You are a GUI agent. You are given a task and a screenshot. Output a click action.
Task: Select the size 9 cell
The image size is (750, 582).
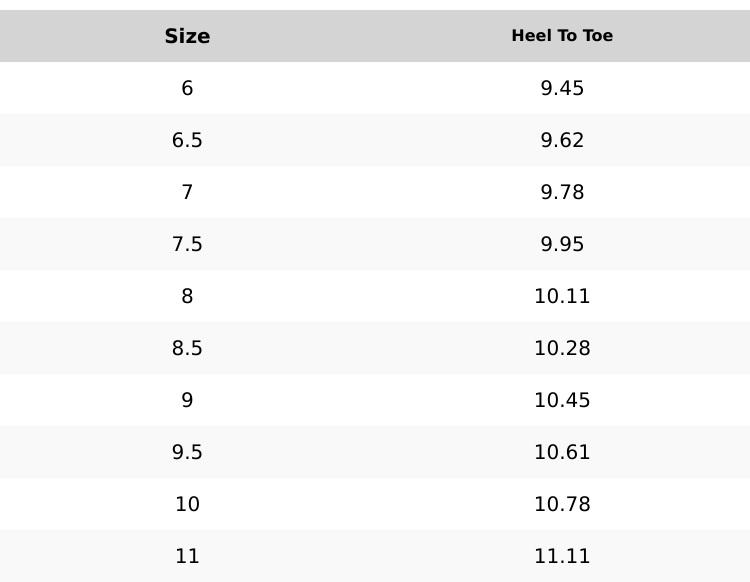[x=187, y=400]
